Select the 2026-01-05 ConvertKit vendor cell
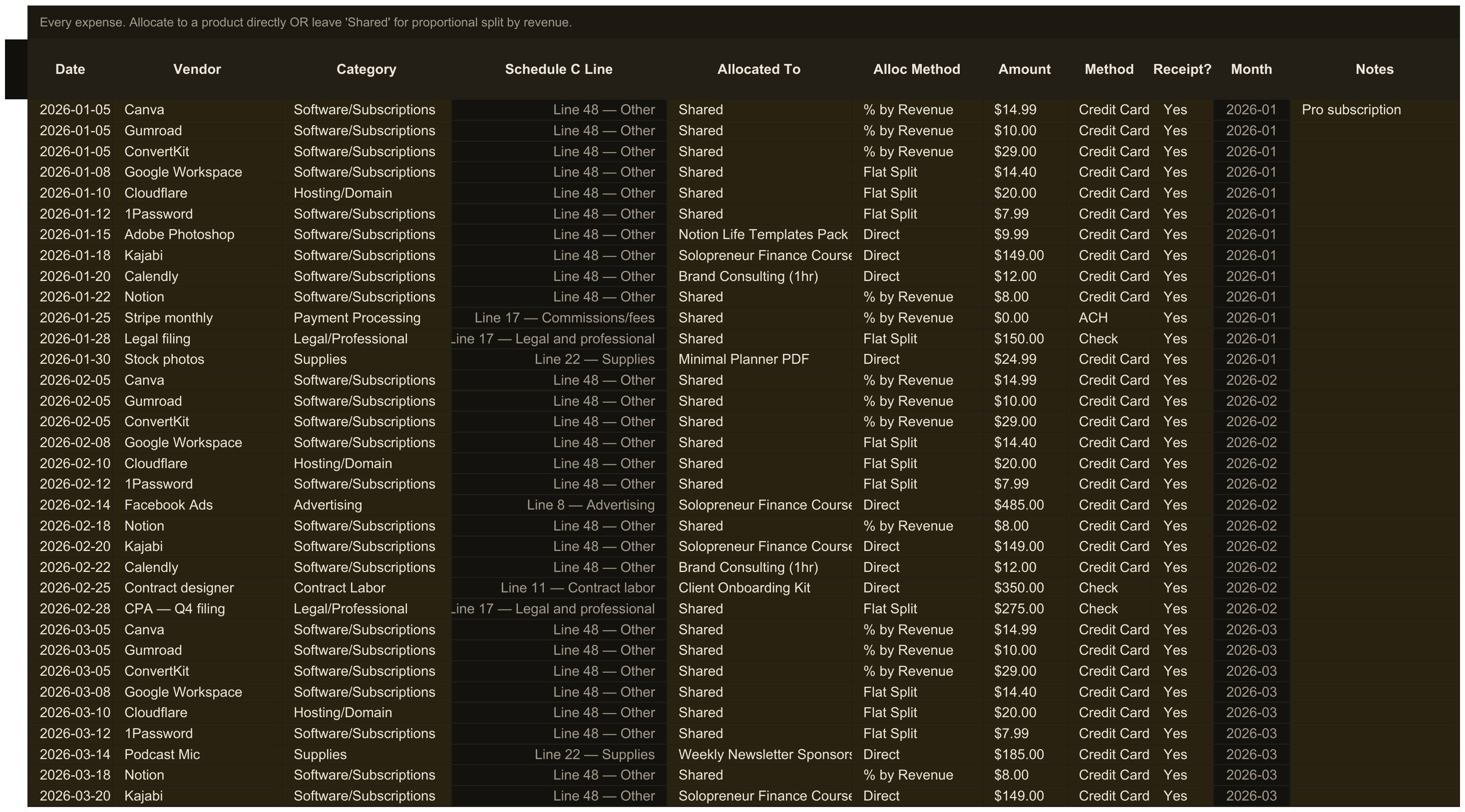 [x=197, y=152]
